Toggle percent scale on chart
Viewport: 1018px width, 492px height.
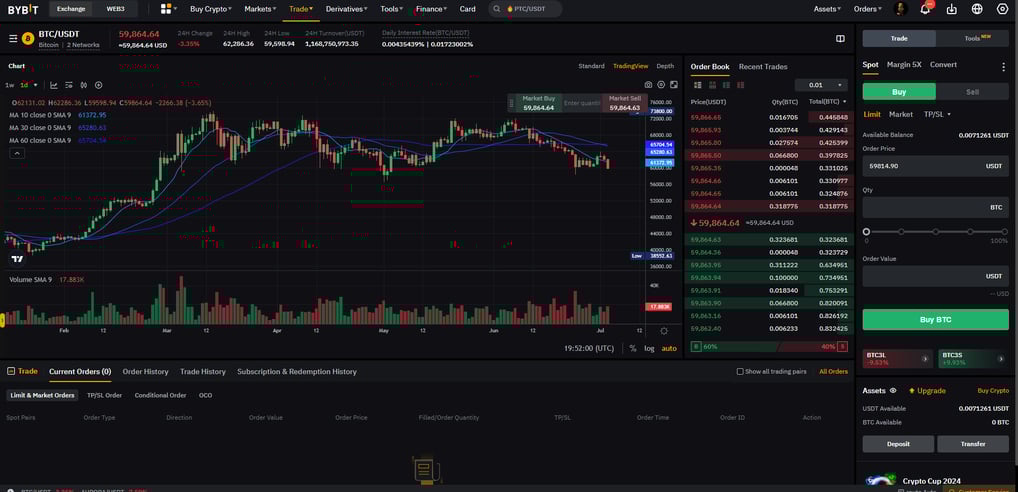pyautogui.click(x=633, y=349)
